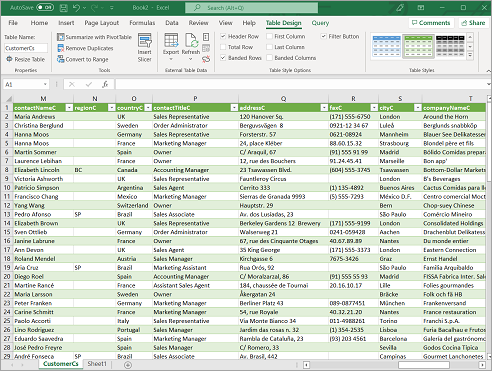Select the black table style swatch

[x=450, y=46]
